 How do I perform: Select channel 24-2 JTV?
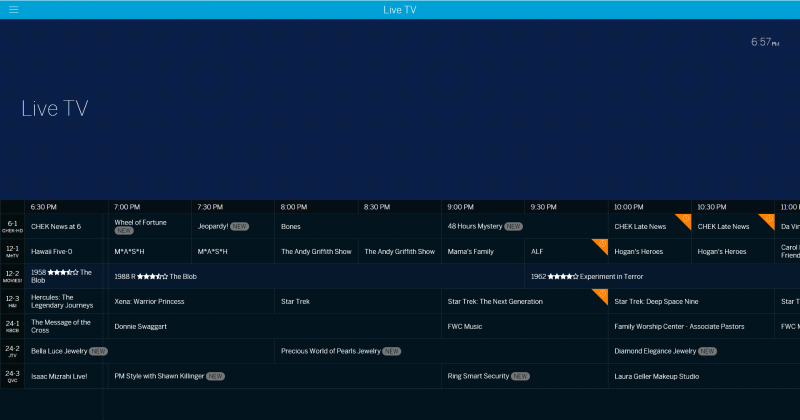coord(12,351)
